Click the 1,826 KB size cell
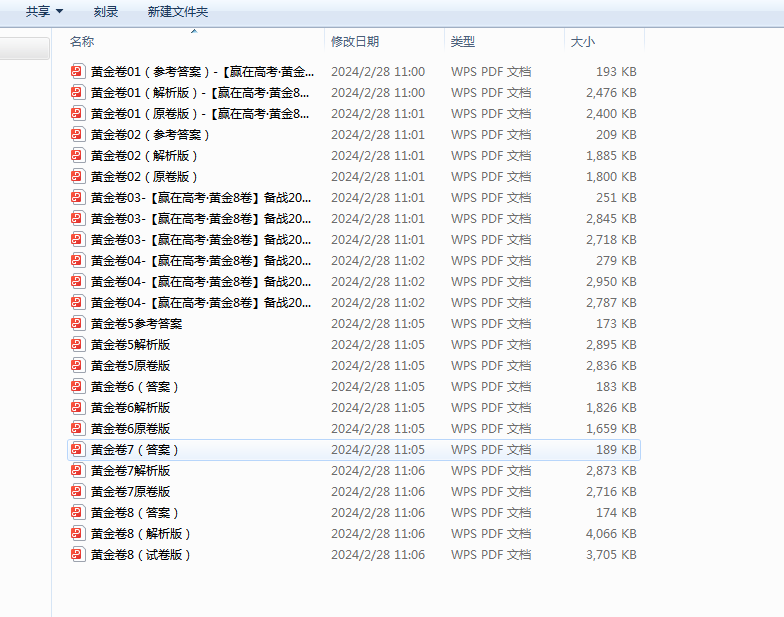The image size is (784, 617). (x=611, y=408)
